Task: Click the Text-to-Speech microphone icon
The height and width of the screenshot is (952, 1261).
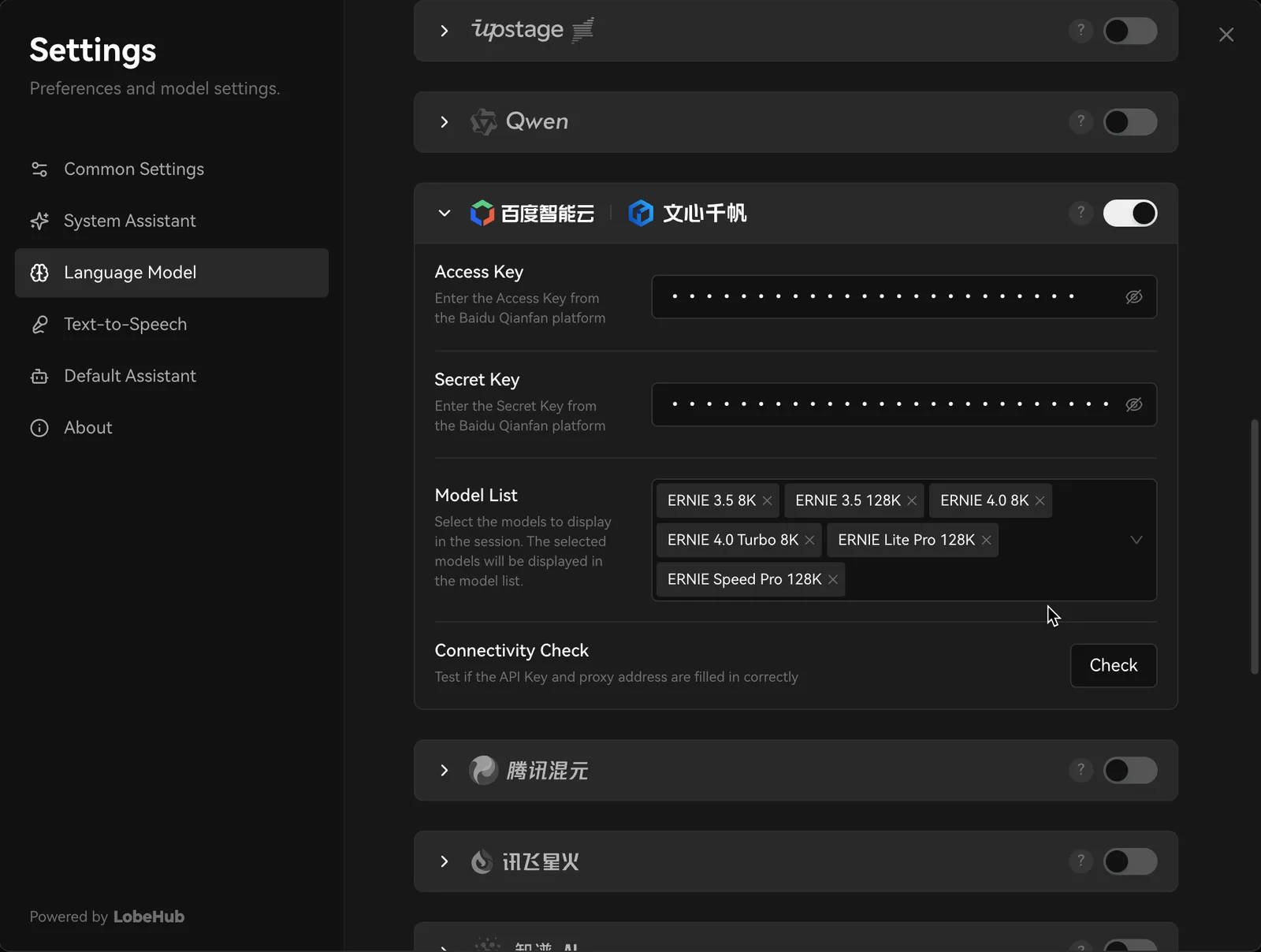Action: point(39,324)
